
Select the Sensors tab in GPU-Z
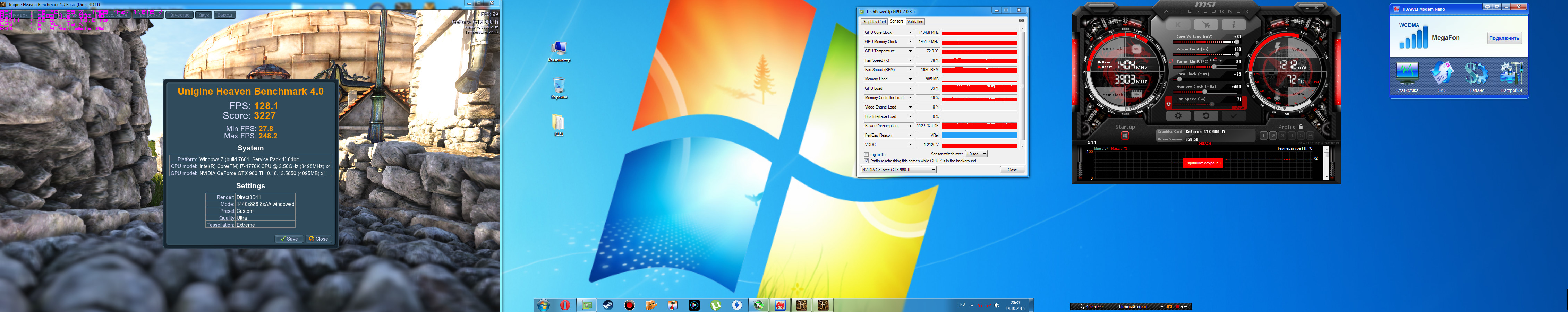pos(897,21)
